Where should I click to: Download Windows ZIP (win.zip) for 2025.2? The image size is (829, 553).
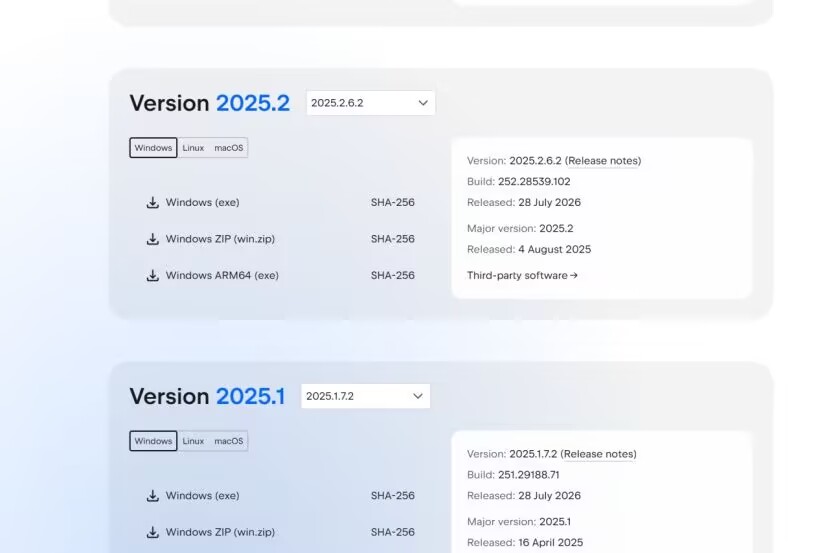click(x=220, y=239)
